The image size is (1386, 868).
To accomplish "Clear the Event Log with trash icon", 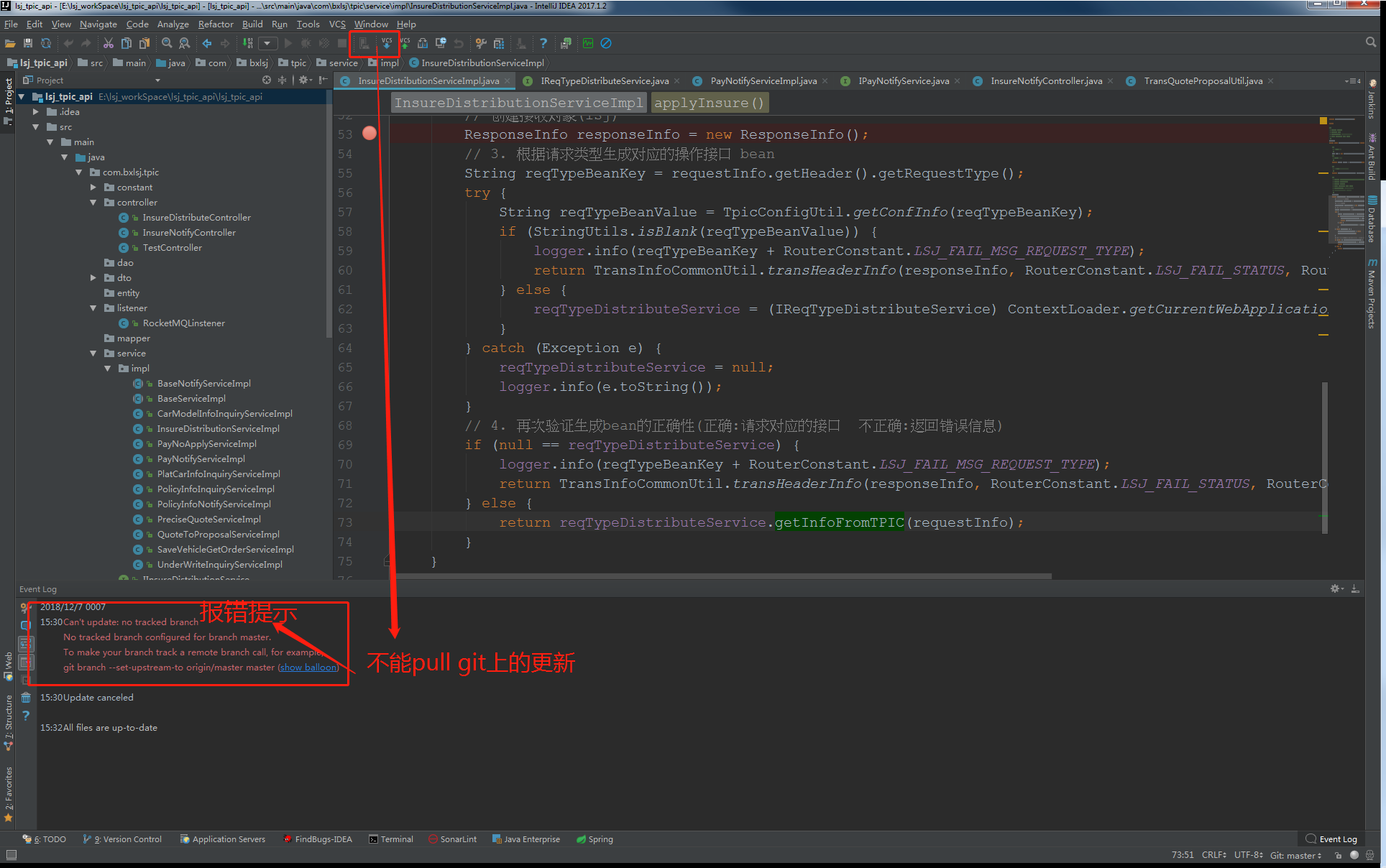I will 26,697.
